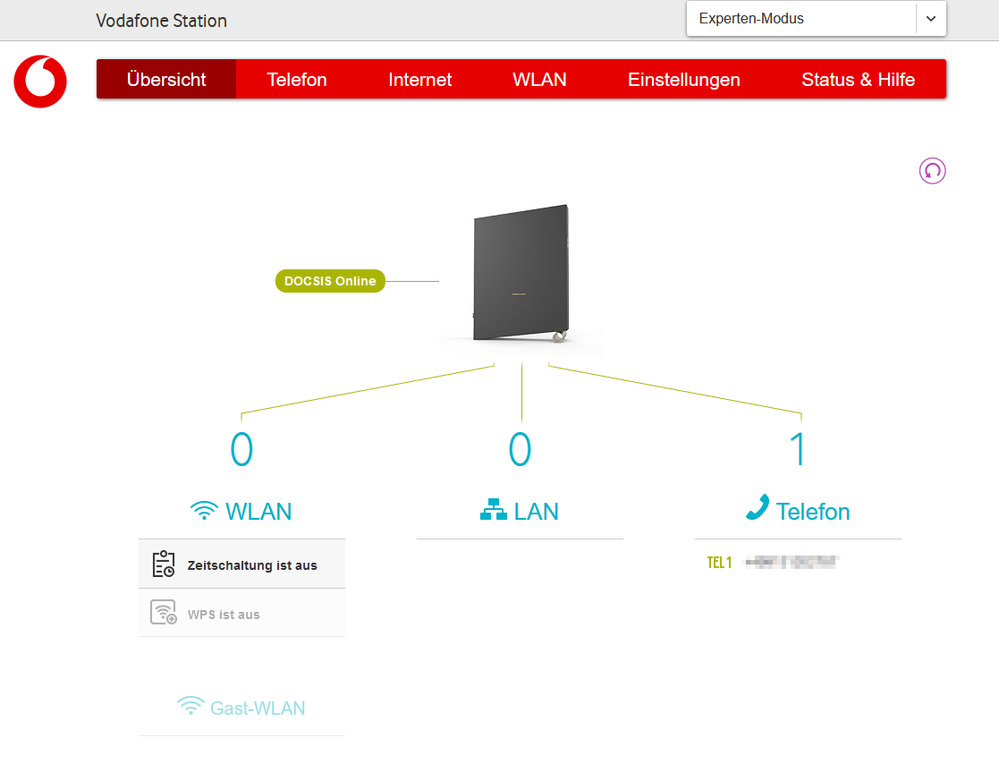999x773 pixels.
Task: Open the Experten-Modus dropdown
Action: [800, 18]
